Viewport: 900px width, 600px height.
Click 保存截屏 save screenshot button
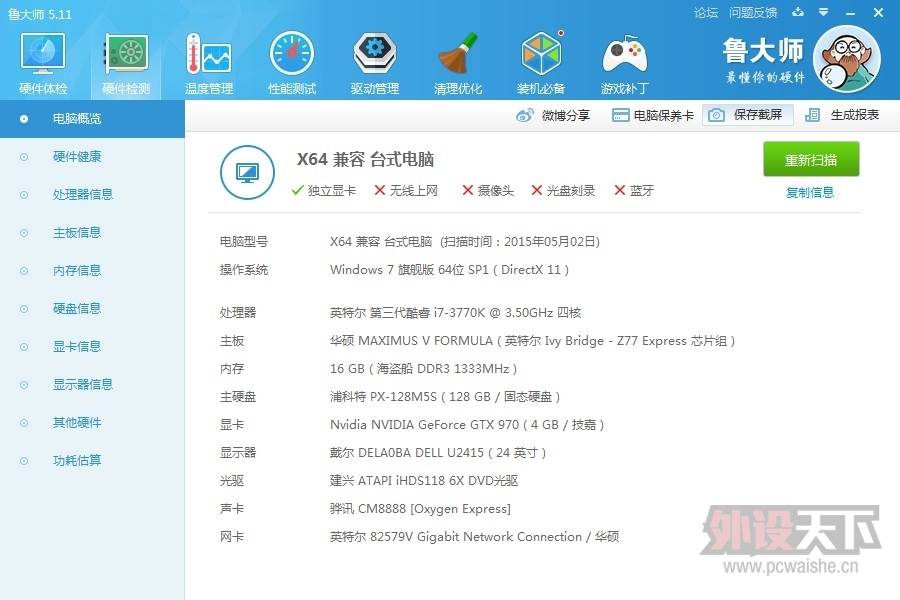click(x=747, y=115)
